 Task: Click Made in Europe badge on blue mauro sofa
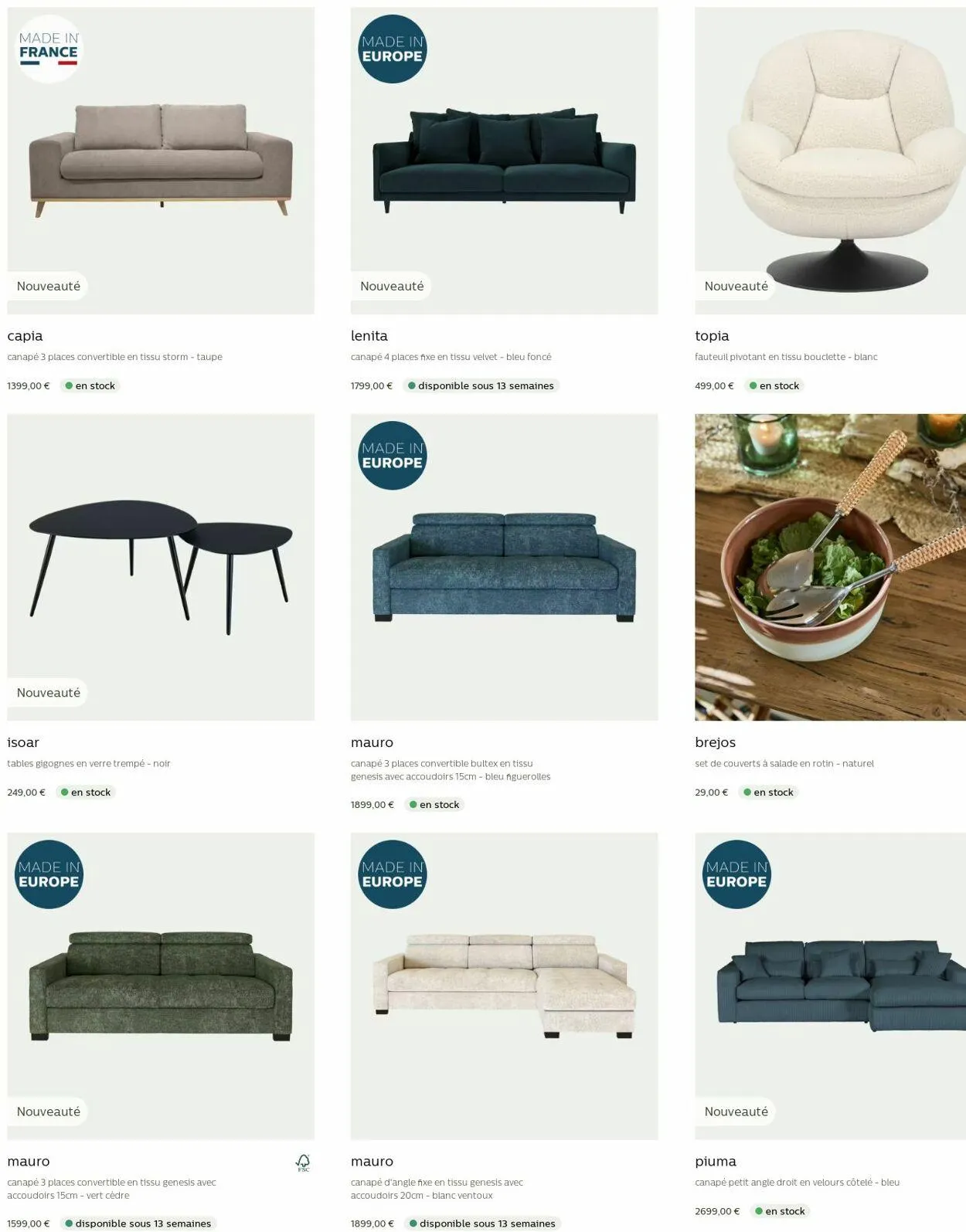point(393,456)
